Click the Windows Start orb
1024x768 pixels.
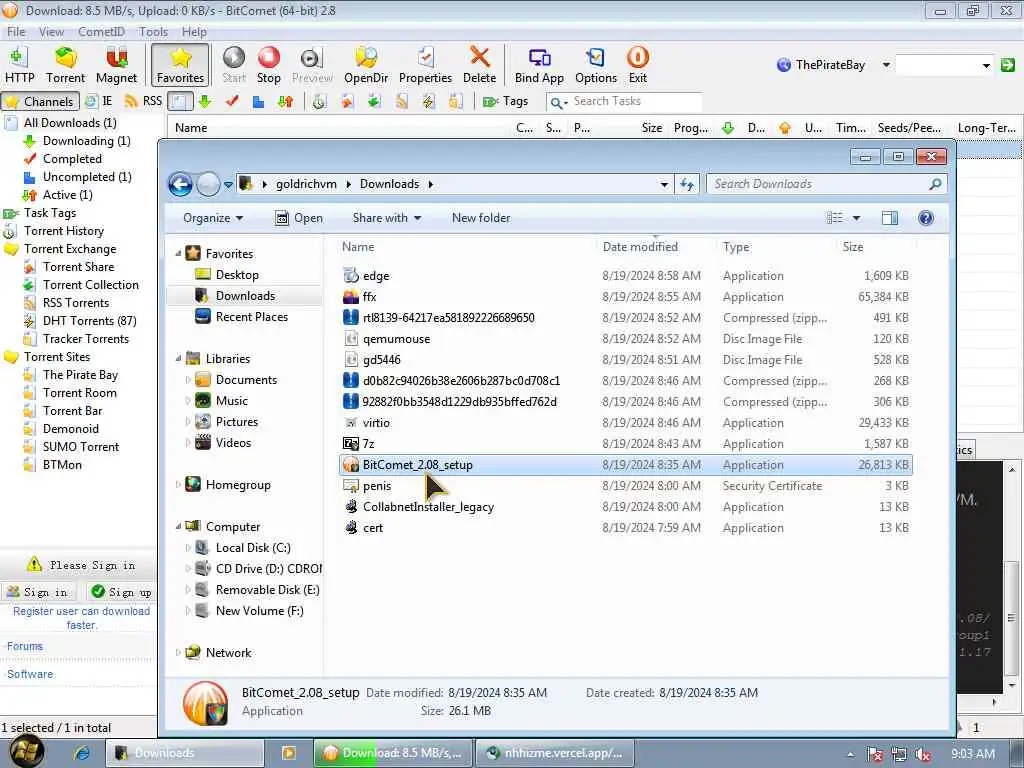tap(26, 751)
